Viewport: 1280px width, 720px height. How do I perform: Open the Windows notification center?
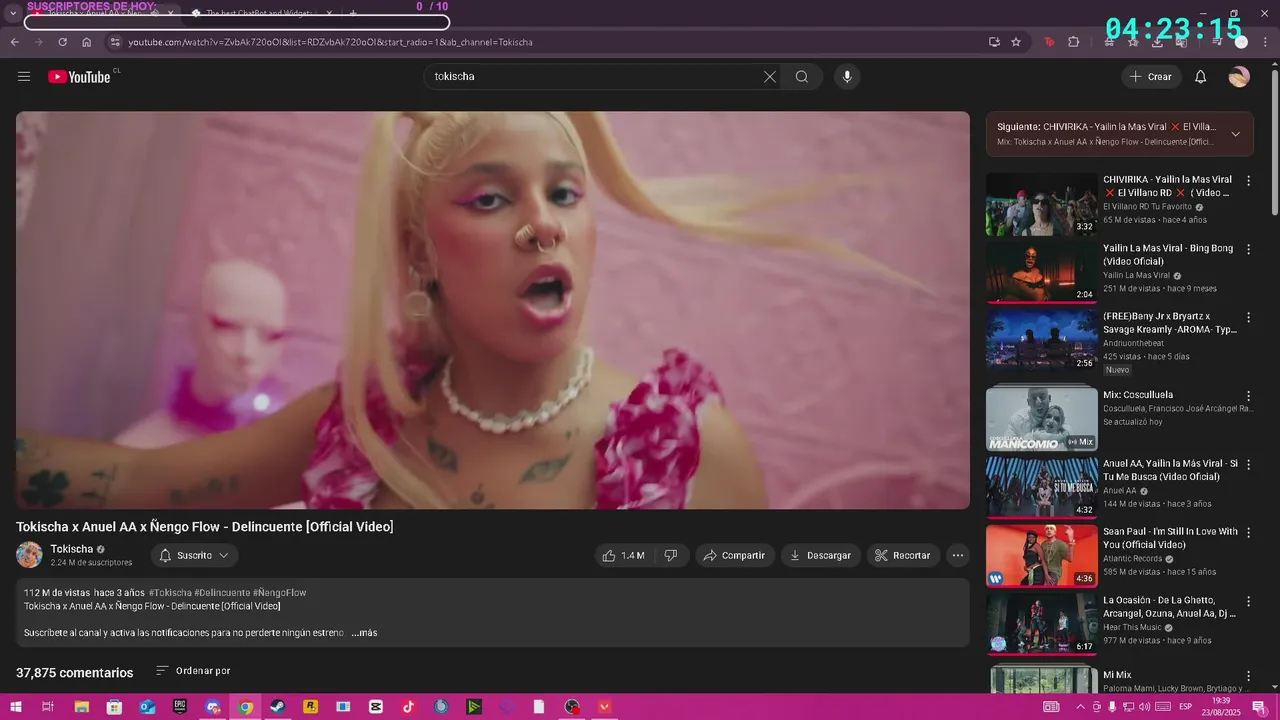(1259, 707)
